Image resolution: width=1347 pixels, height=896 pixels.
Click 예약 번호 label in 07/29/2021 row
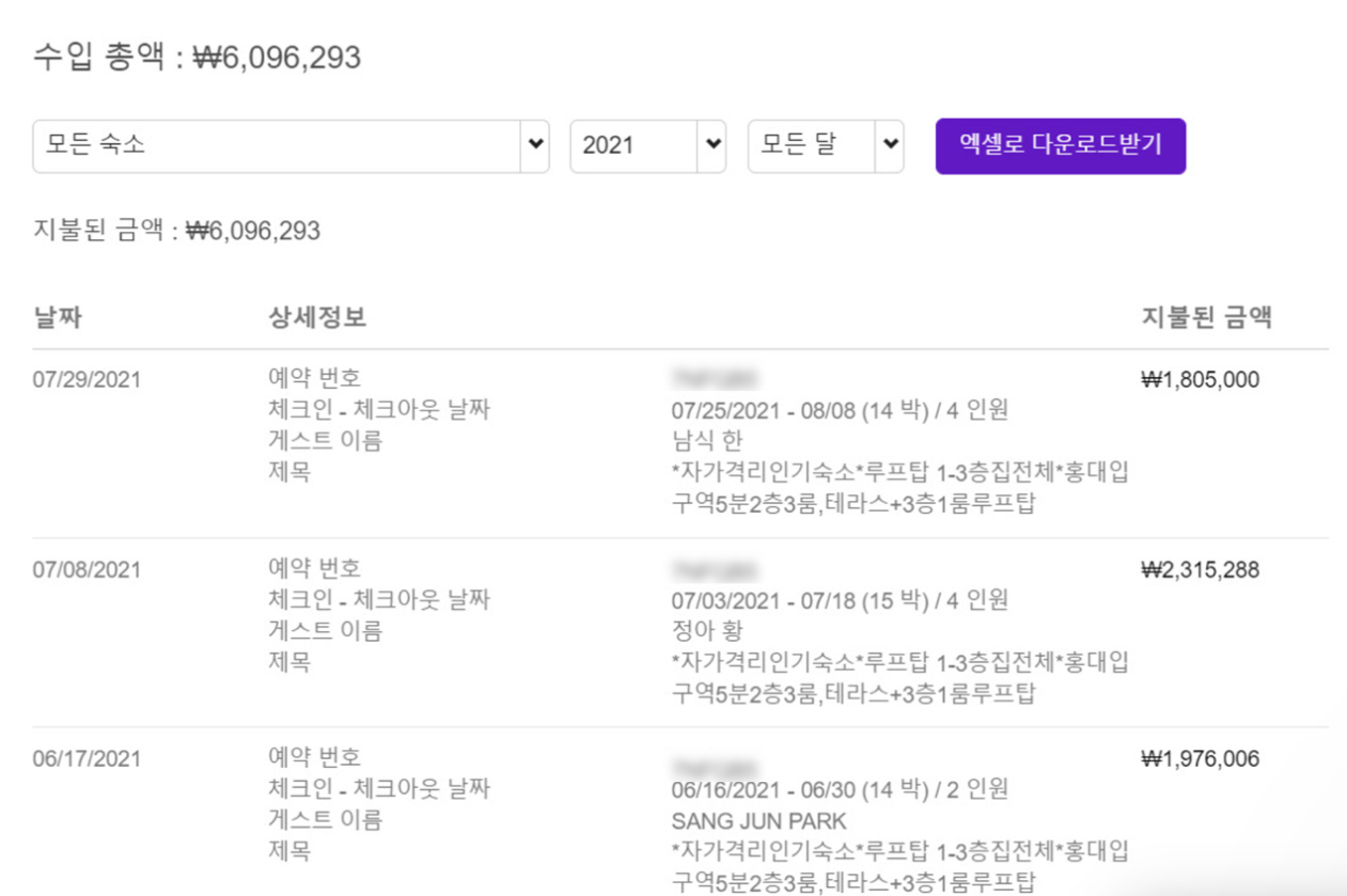coord(315,378)
